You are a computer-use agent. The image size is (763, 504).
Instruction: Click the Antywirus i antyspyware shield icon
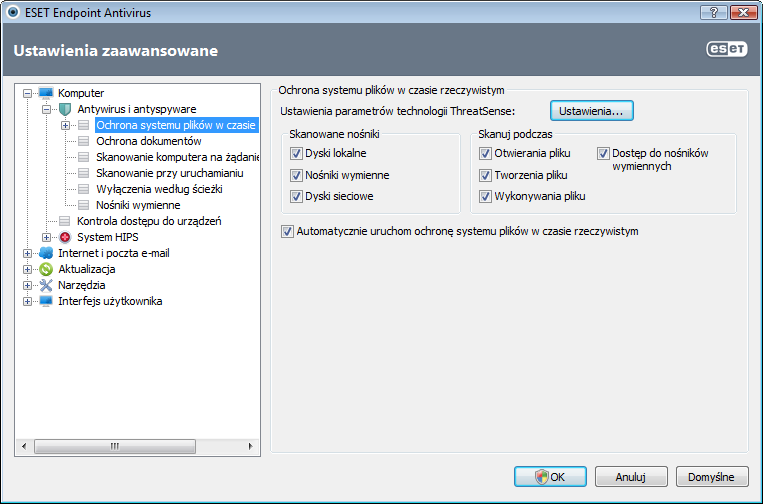[65, 109]
